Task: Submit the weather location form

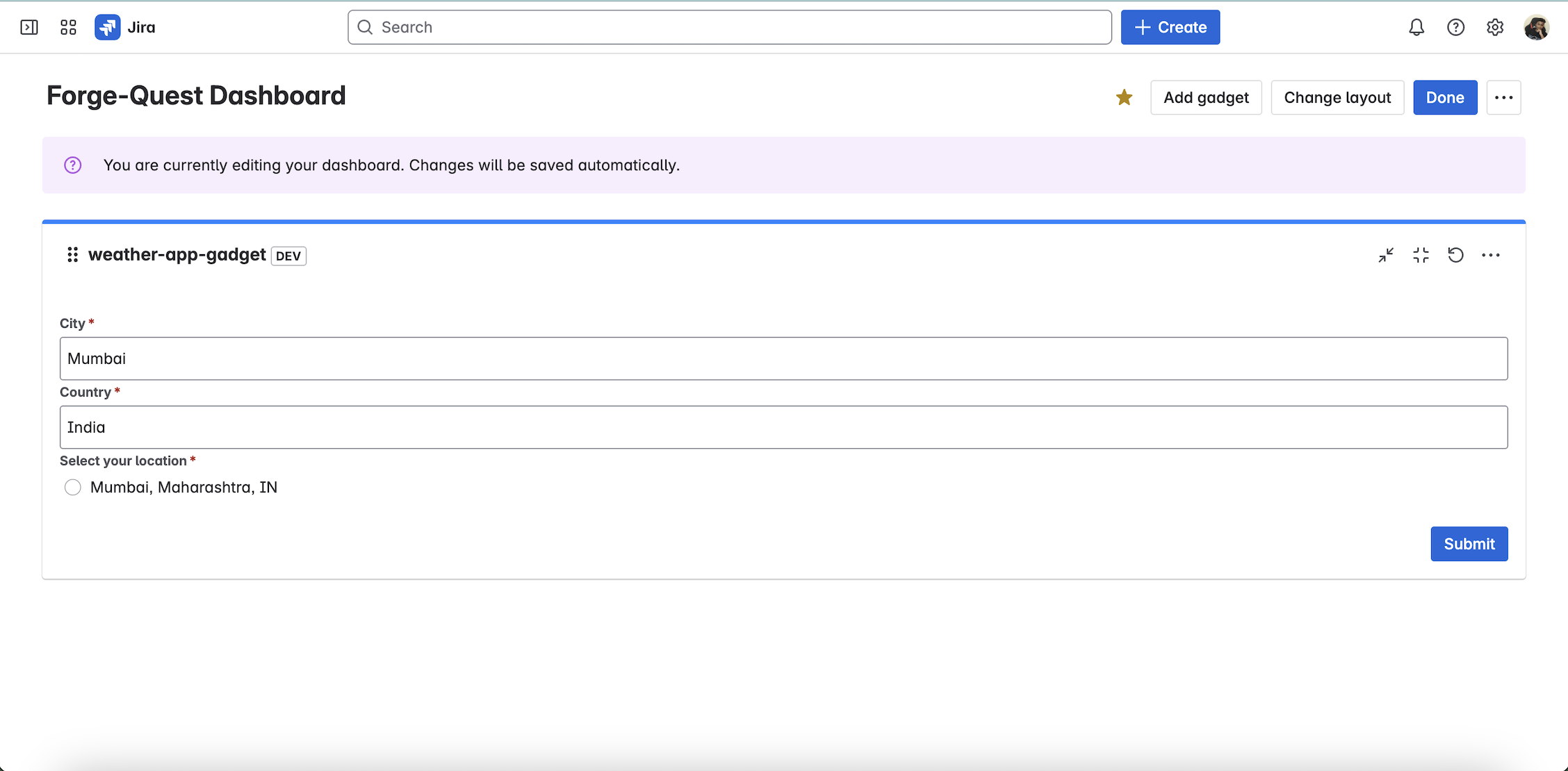Action: click(1469, 544)
